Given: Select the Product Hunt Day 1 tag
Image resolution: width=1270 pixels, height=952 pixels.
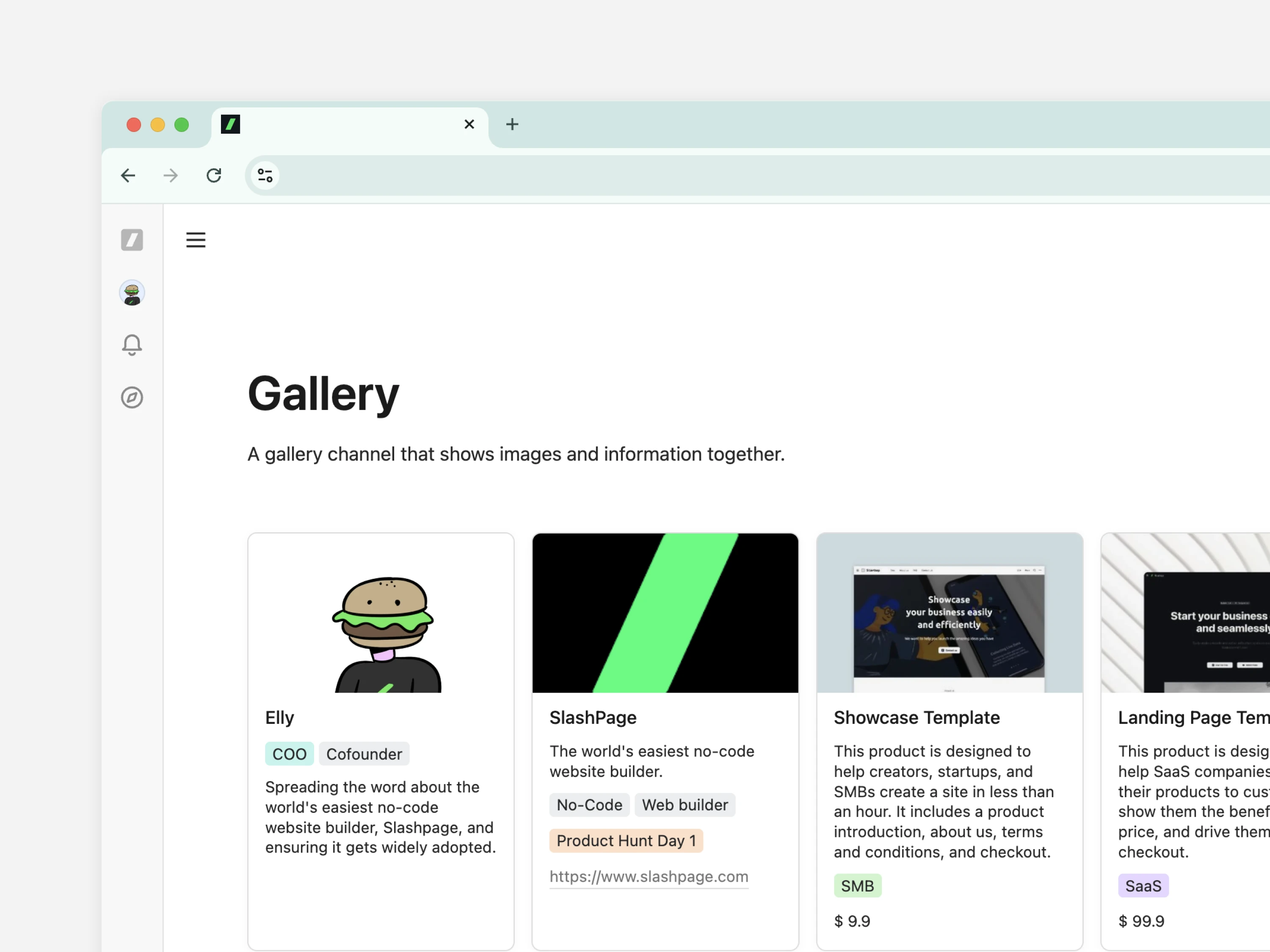Looking at the screenshot, I should pos(627,841).
